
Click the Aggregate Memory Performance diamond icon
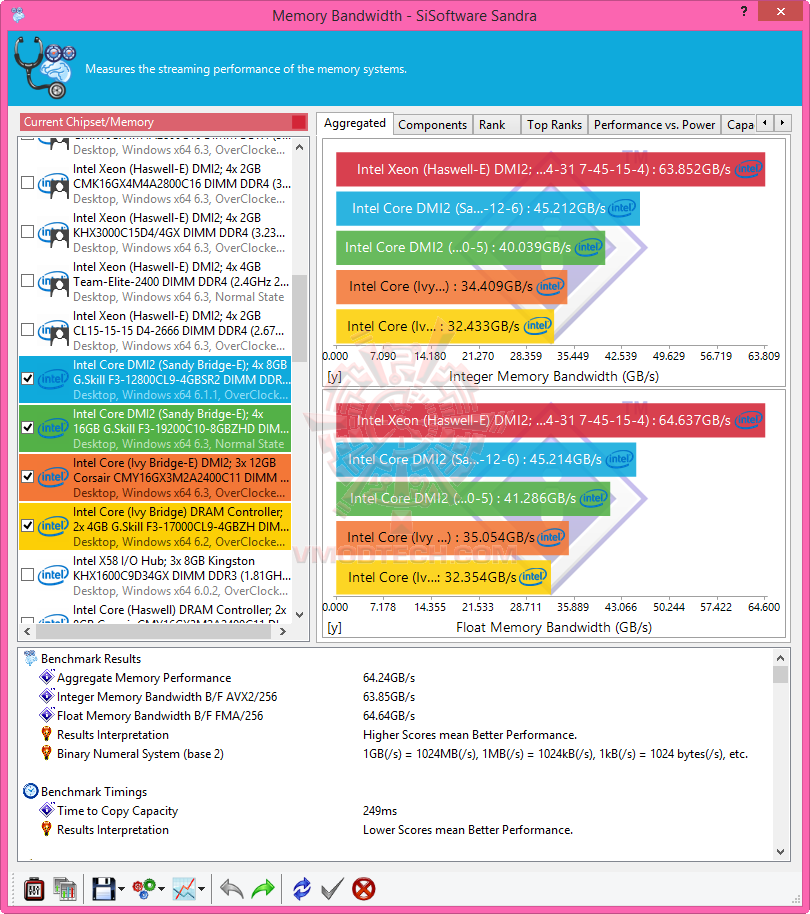pos(47,677)
